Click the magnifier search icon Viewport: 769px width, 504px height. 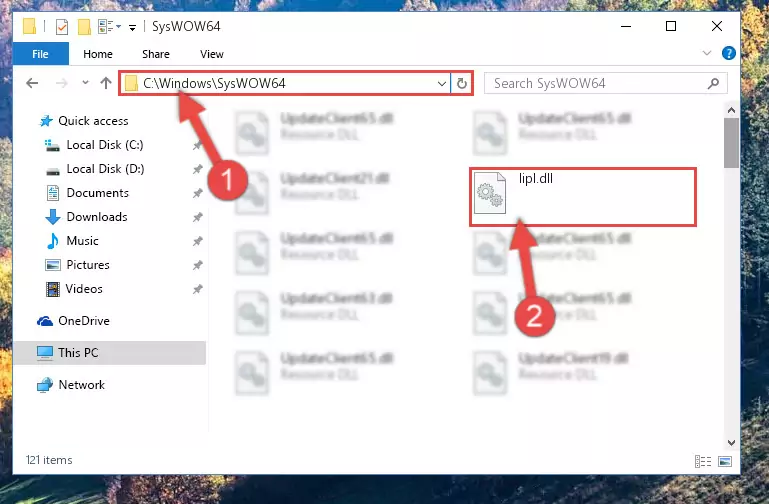(713, 84)
